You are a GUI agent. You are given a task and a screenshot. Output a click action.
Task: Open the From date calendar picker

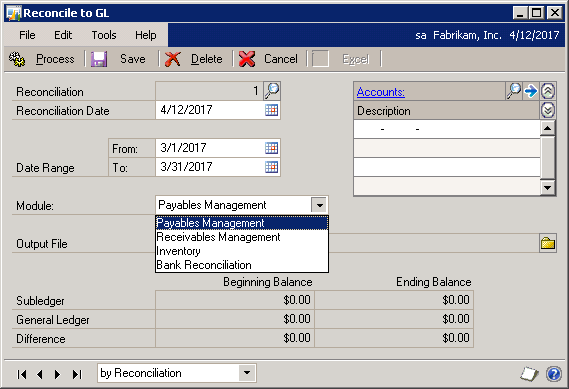pos(271,148)
